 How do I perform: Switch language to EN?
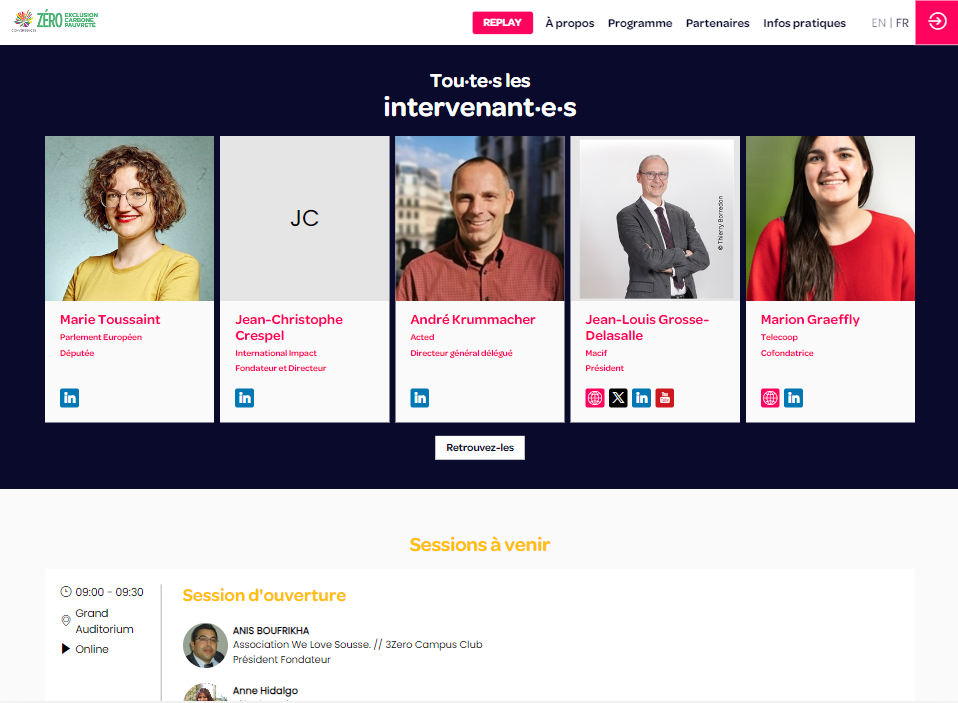point(879,23)
